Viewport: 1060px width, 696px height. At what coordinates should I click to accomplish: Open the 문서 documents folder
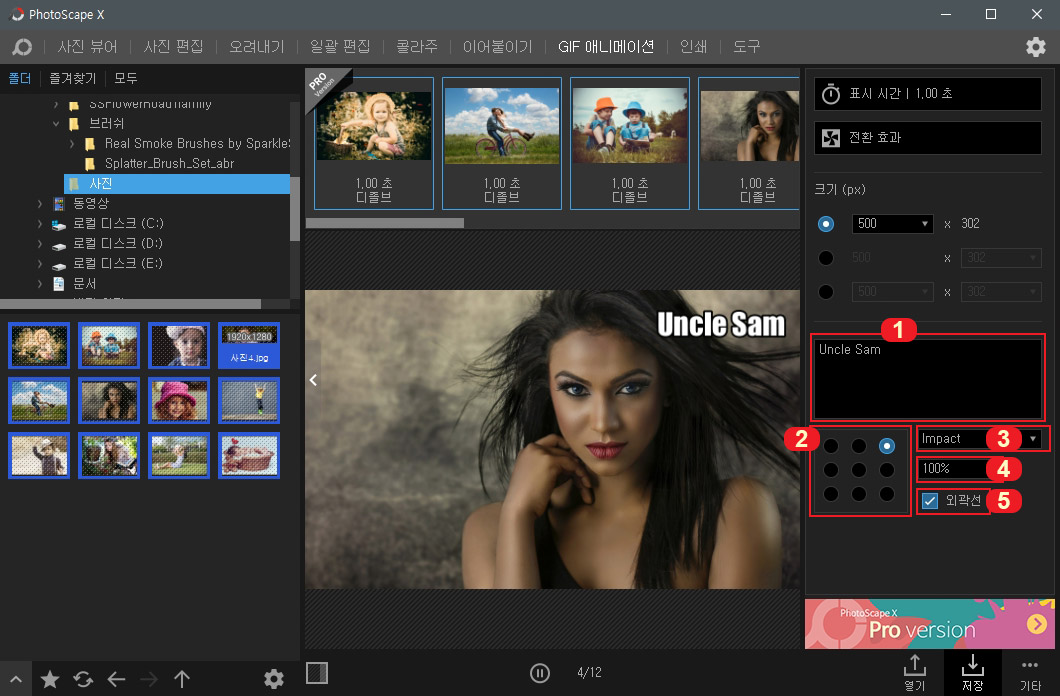pyautogui.click(x=76, y=284)
